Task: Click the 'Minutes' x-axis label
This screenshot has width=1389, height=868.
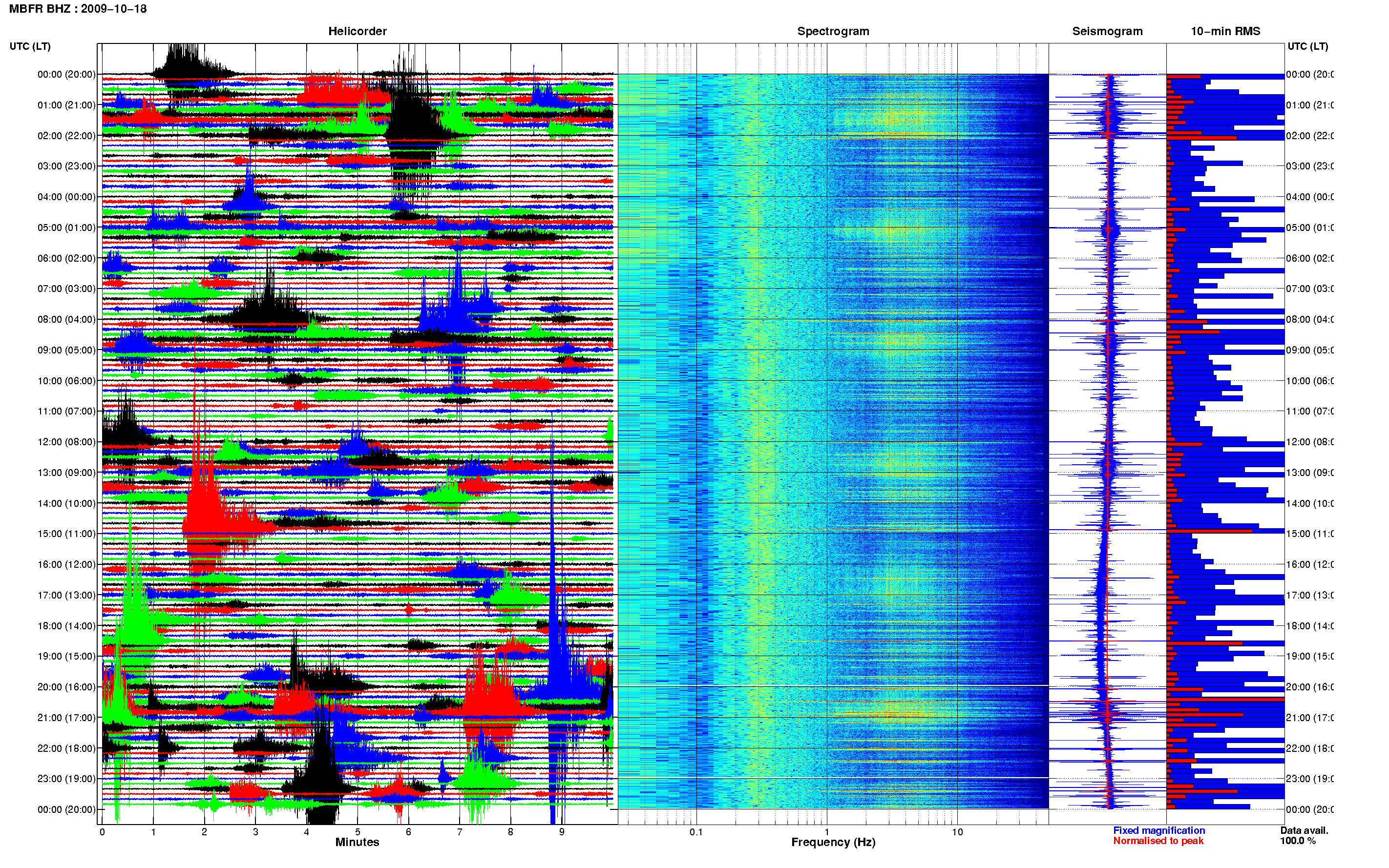Action: click(x=357, y=842)
